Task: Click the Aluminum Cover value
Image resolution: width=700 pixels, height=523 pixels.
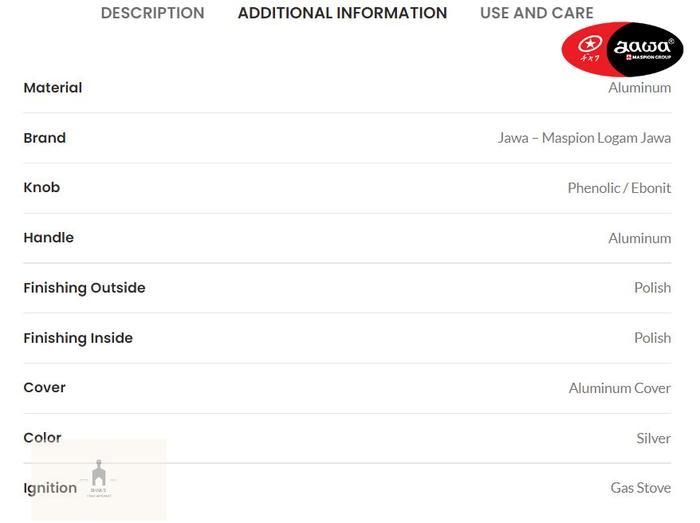Action: (x=620, y=388)
